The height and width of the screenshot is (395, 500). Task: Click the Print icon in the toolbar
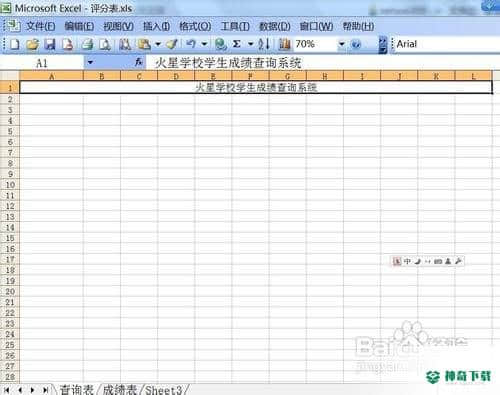pos(88,44)
